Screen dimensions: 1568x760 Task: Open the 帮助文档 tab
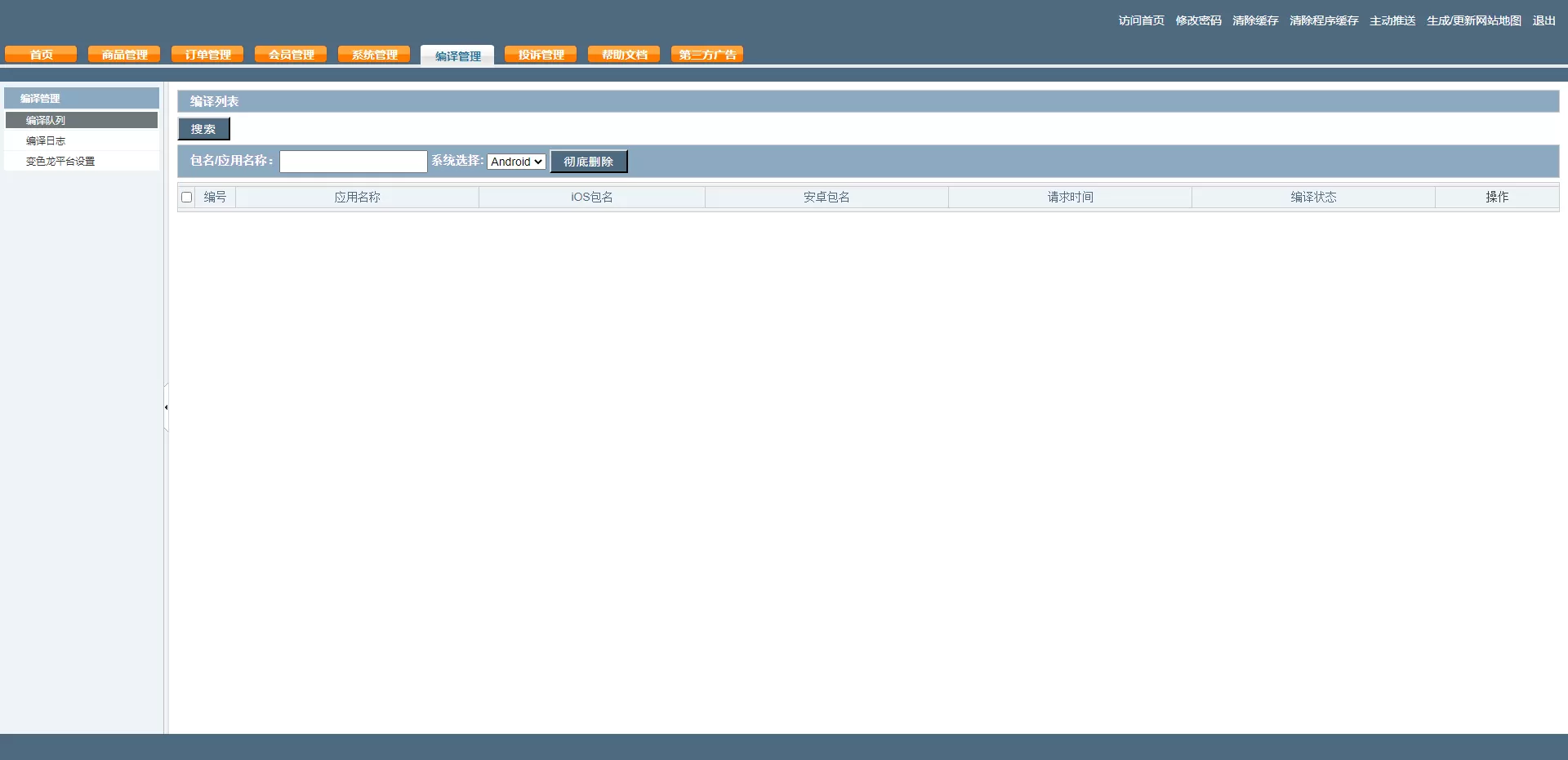click(624, 55)
